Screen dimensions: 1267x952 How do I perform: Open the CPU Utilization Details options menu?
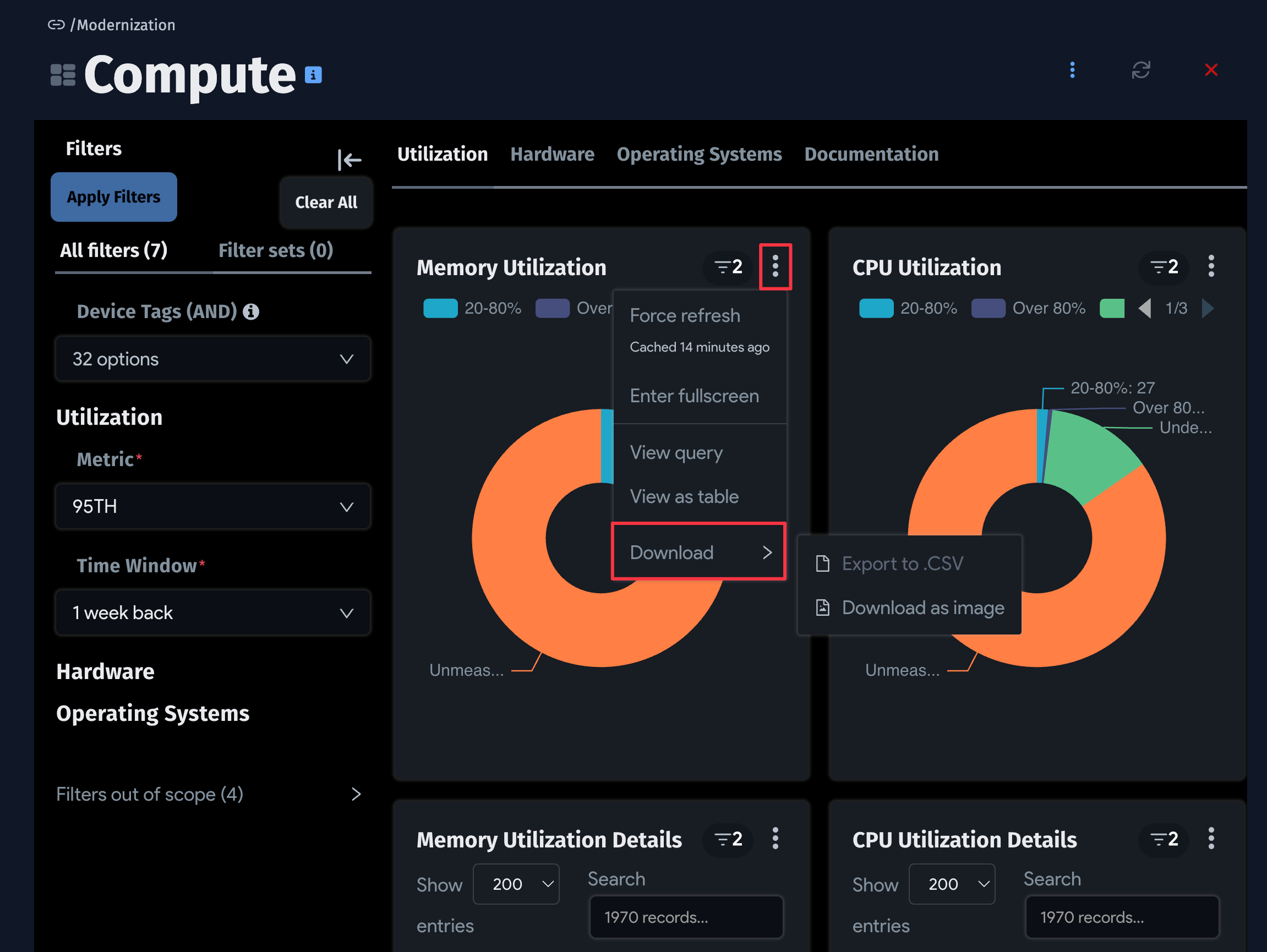[1211, 839]
